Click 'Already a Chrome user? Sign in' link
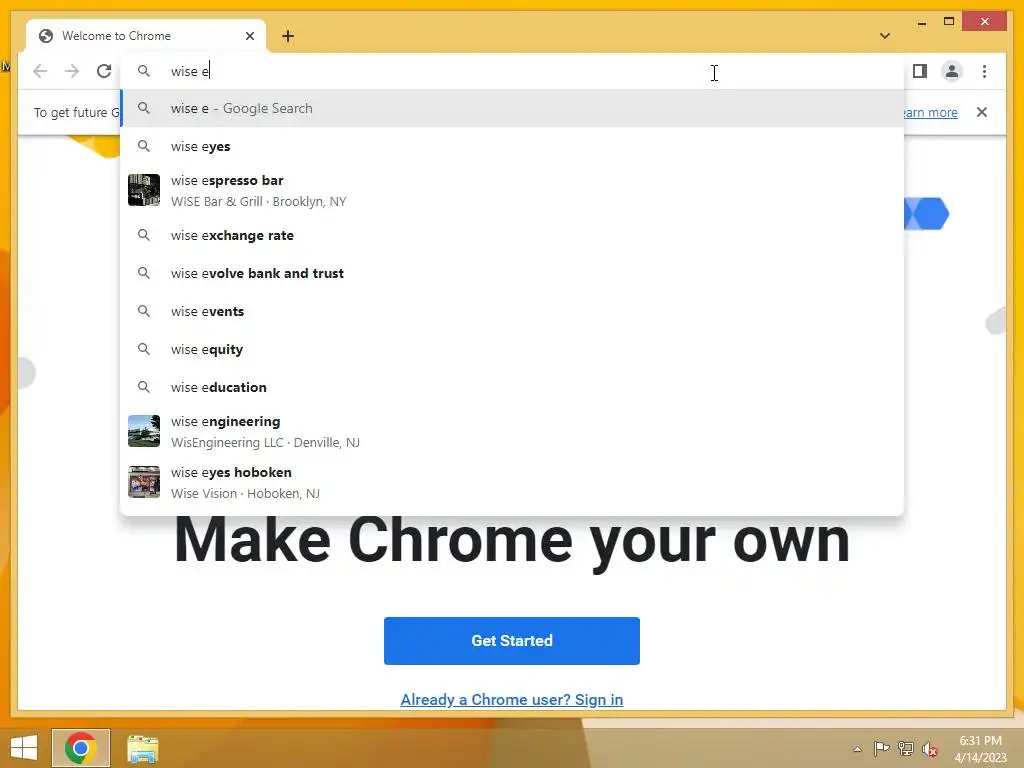1024x768 pixels. click(x=512, y=699)
